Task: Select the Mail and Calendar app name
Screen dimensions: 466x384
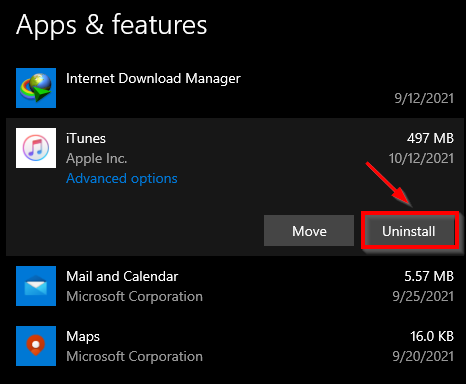Action: point(122,276)
